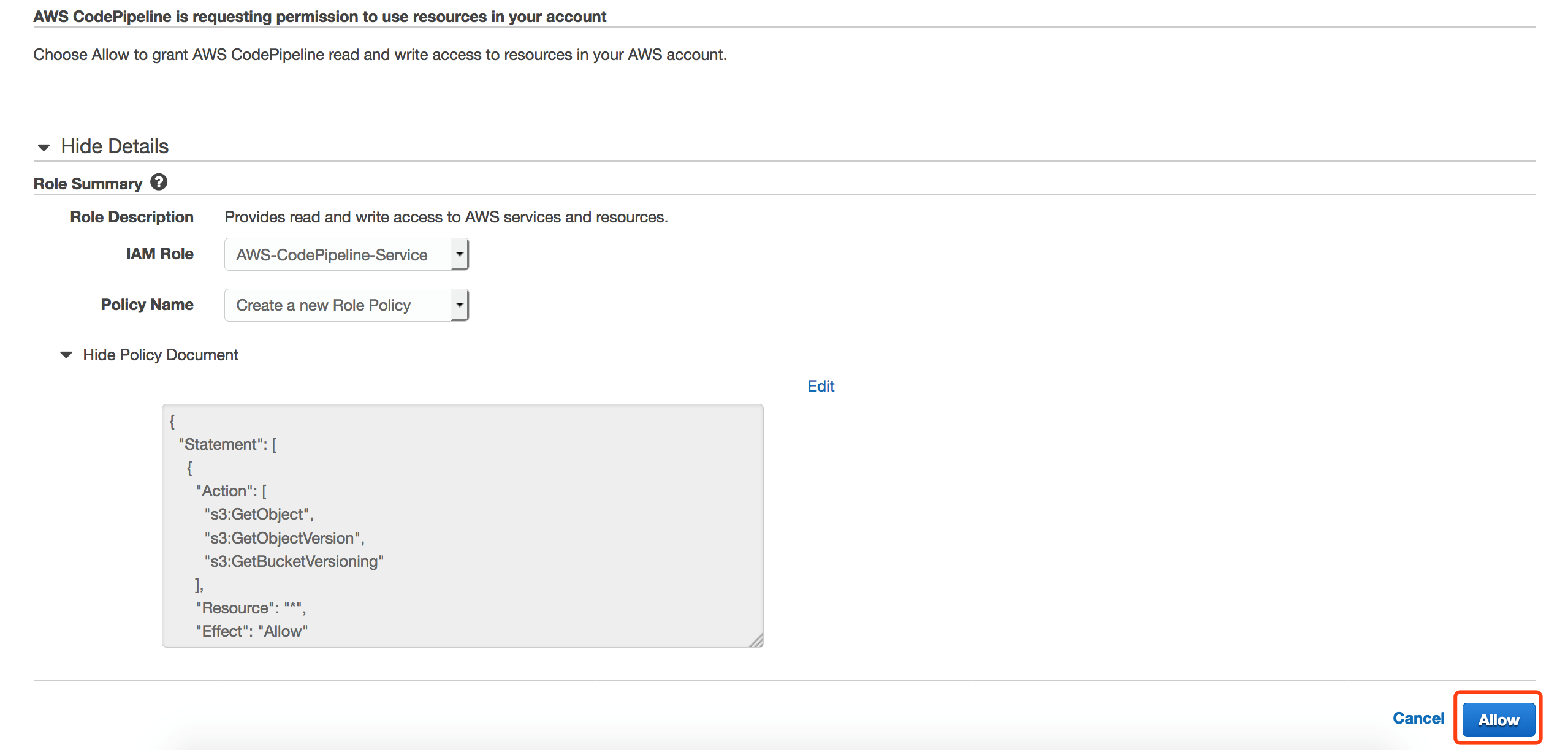Select the Create a new Role Policy box
Screen dimensions: 1568x750
(346, 305)
